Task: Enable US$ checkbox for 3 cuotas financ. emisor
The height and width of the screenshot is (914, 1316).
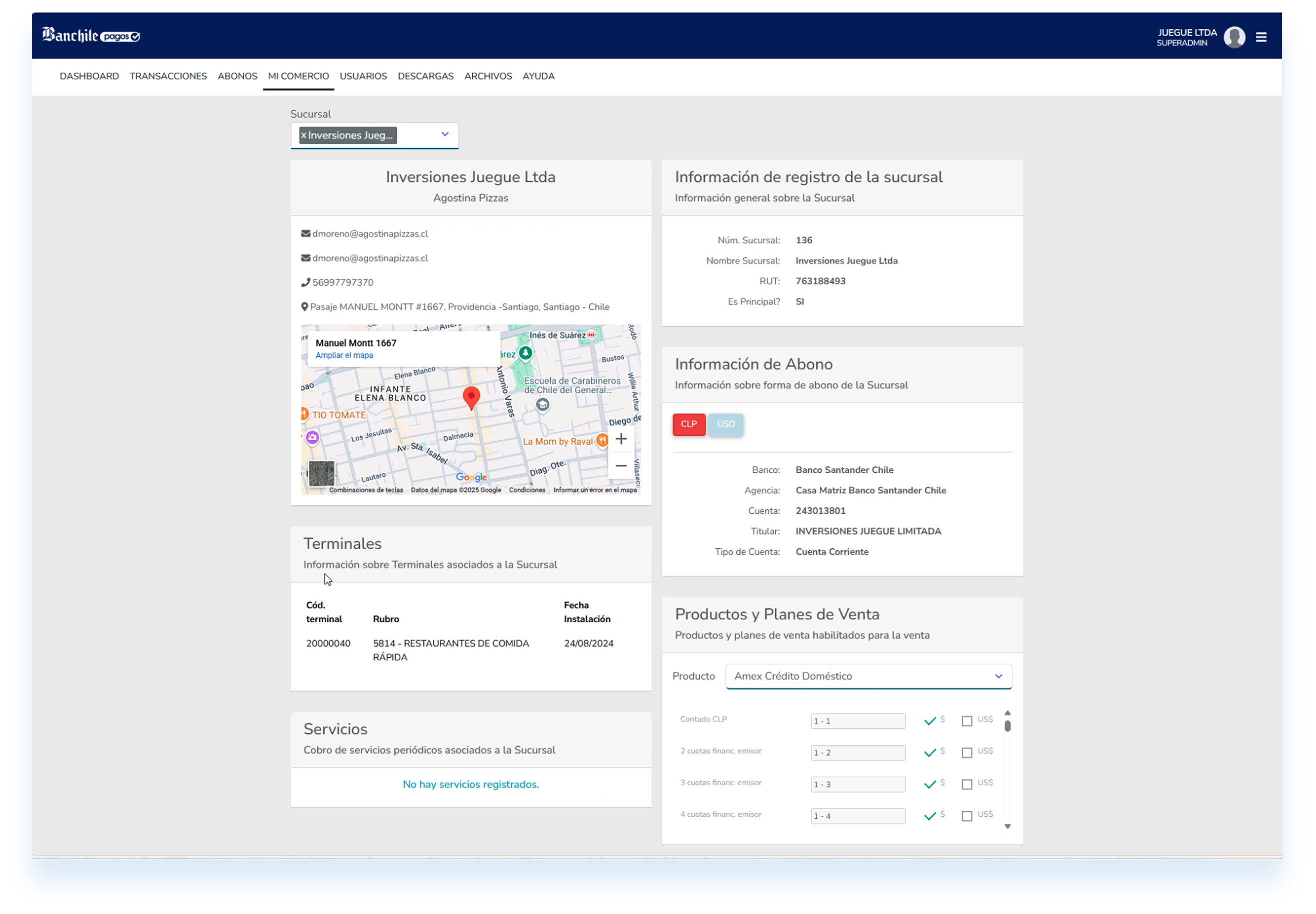Action: click(x=966, y=784)
